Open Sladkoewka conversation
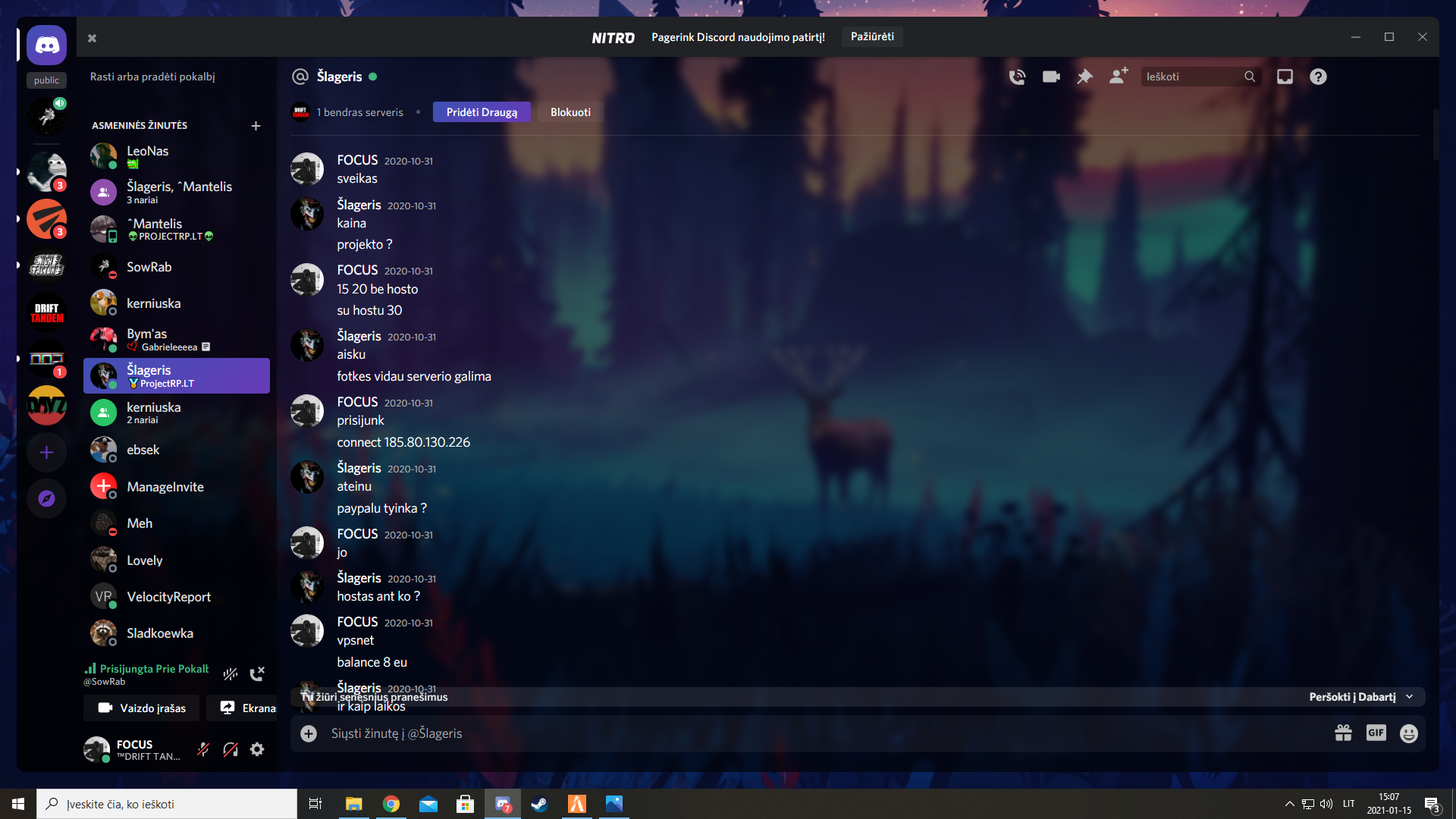1456x819 pixels. pos(176,633)
